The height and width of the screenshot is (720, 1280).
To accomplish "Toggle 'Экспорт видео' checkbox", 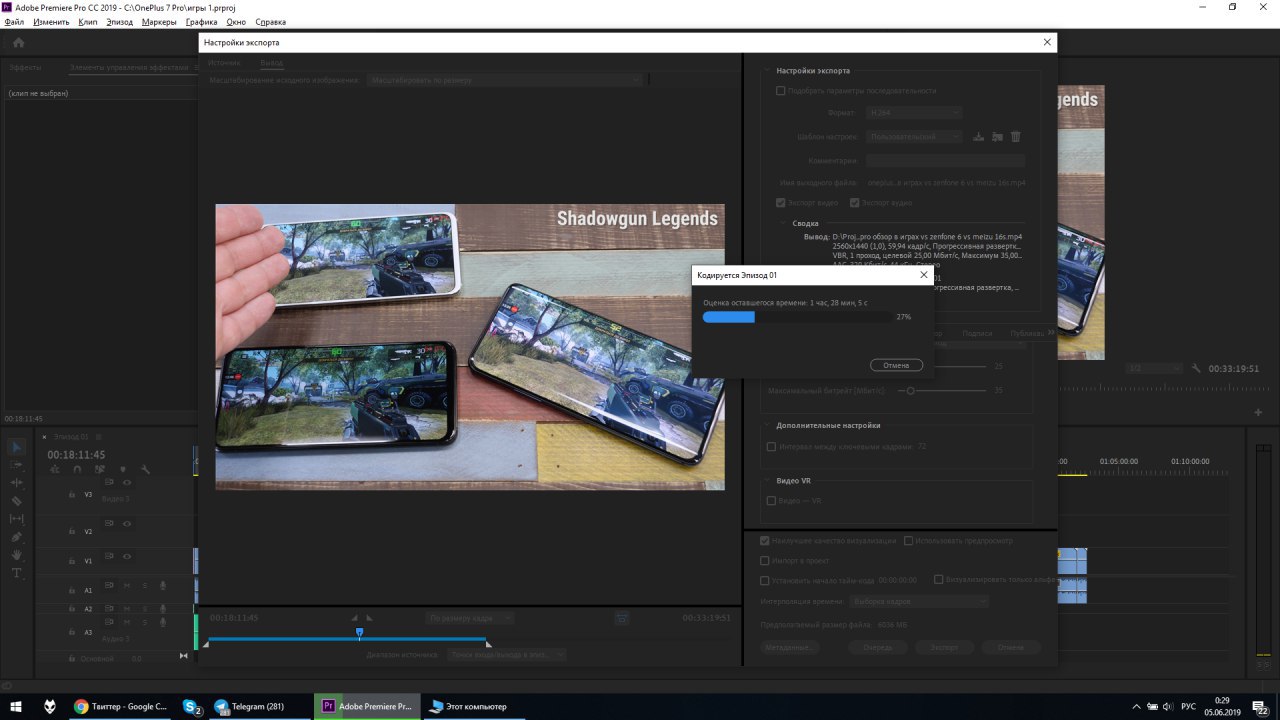I will click(x=781, y=203).
